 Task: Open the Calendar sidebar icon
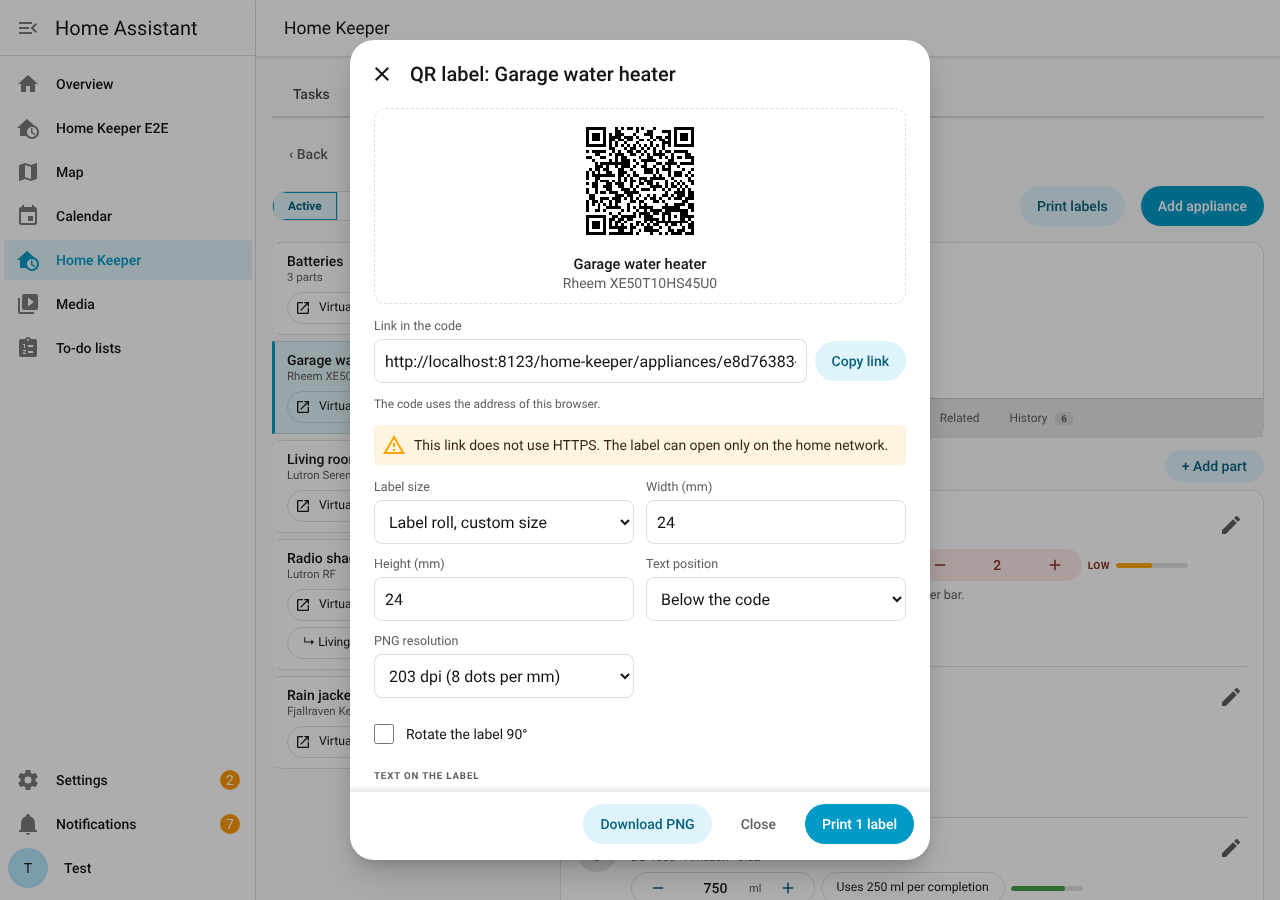click(28, 216)
